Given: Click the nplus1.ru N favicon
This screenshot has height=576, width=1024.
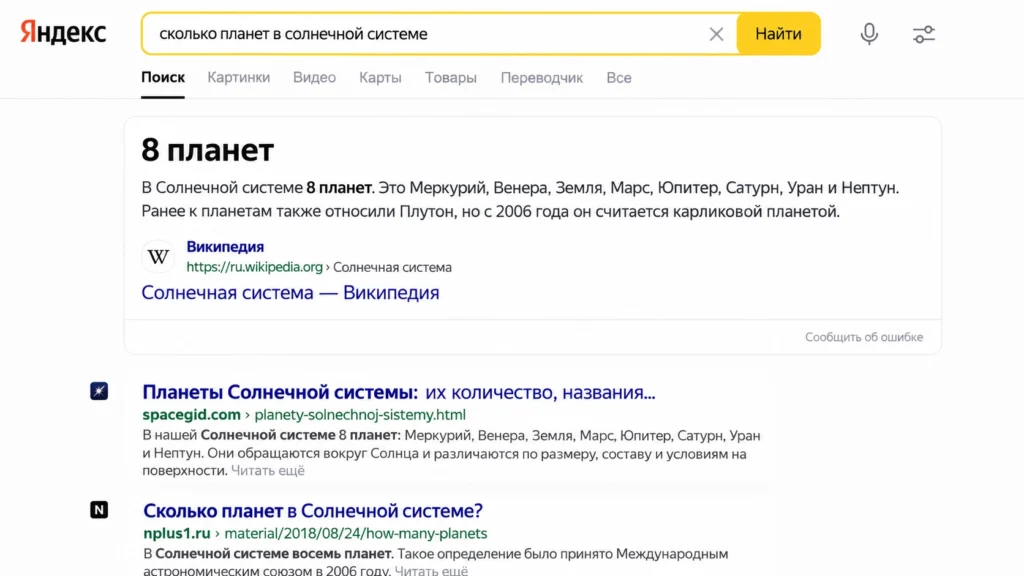Looking at the screenshot, I should pyautogui.click(x=99, y=509).
